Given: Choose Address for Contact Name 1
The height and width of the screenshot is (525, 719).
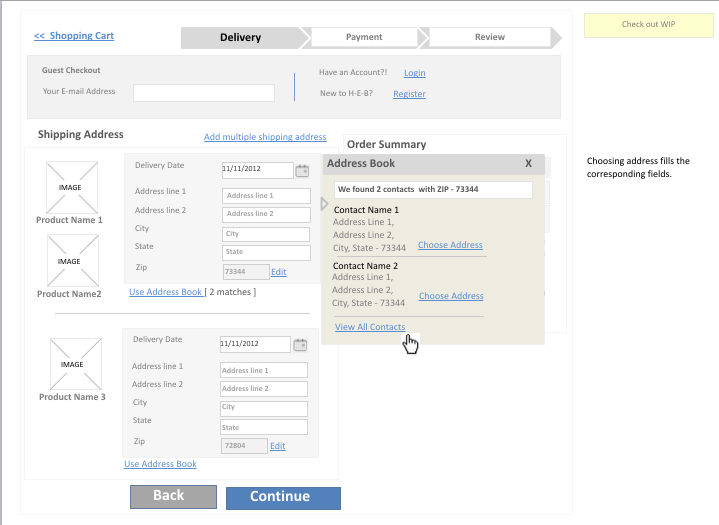Looking at the screenshot, I should (x=450, y=245).
